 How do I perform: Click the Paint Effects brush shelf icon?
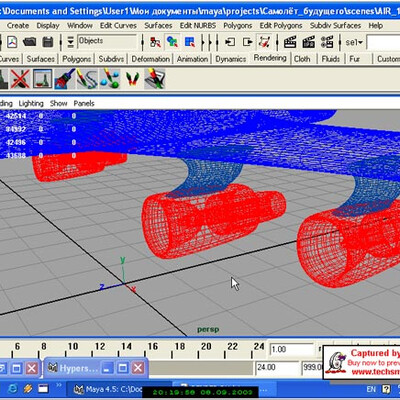coord(65,79)
